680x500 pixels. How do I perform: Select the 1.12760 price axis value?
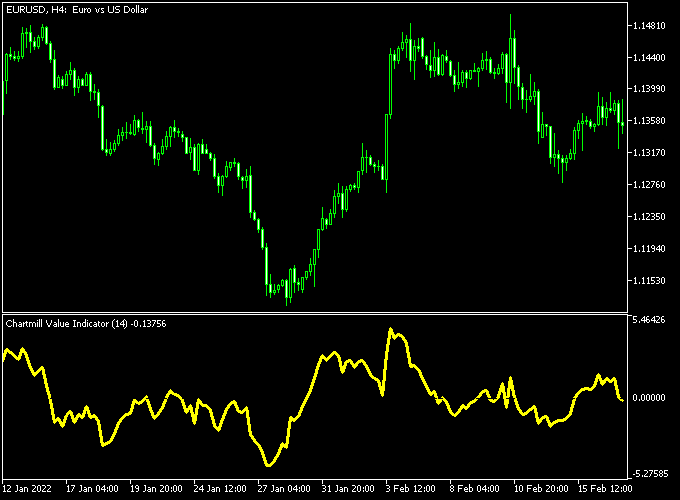(649, 185)
